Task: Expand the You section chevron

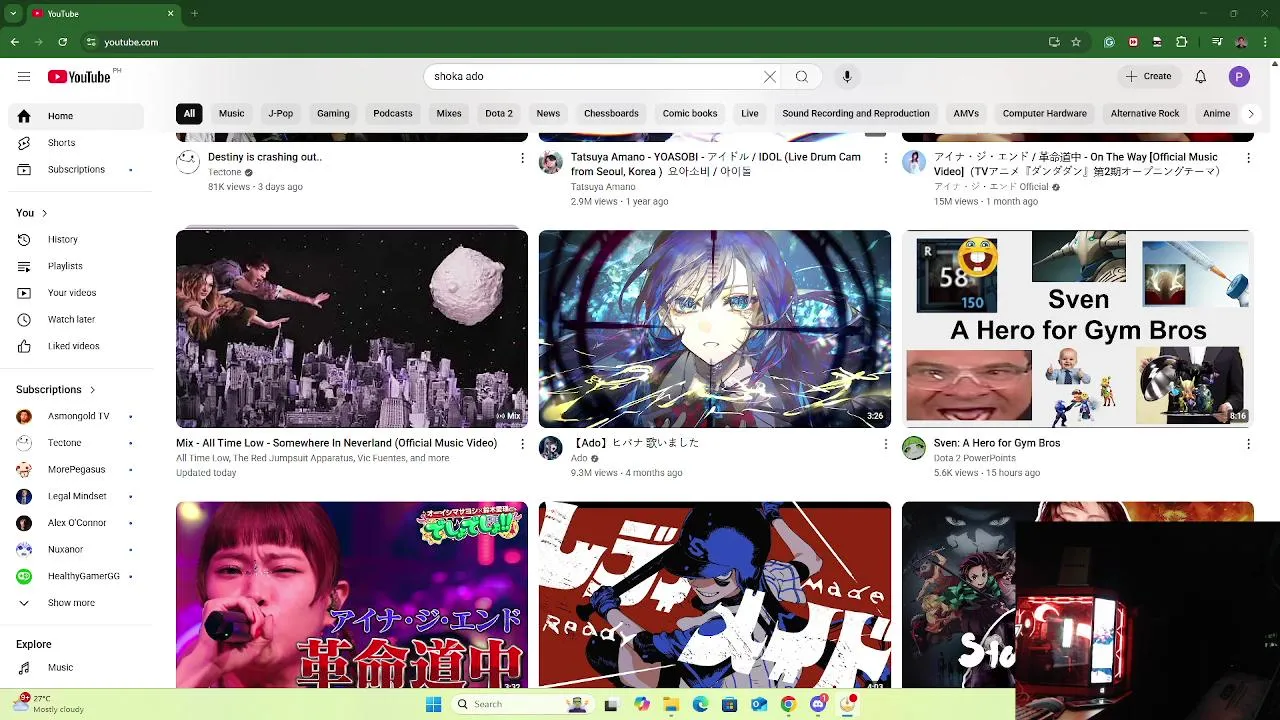Action: click(44, 213)
